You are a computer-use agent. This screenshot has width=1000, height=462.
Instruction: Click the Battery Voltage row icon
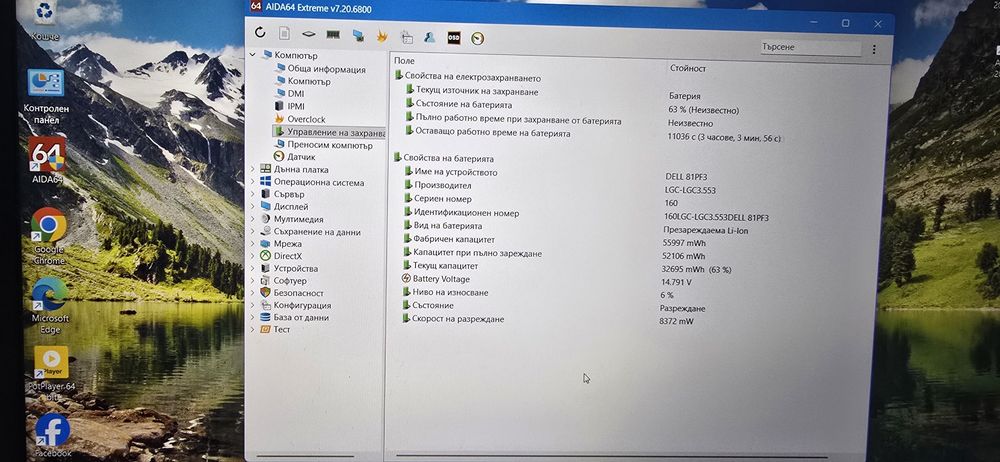(406, 278)
